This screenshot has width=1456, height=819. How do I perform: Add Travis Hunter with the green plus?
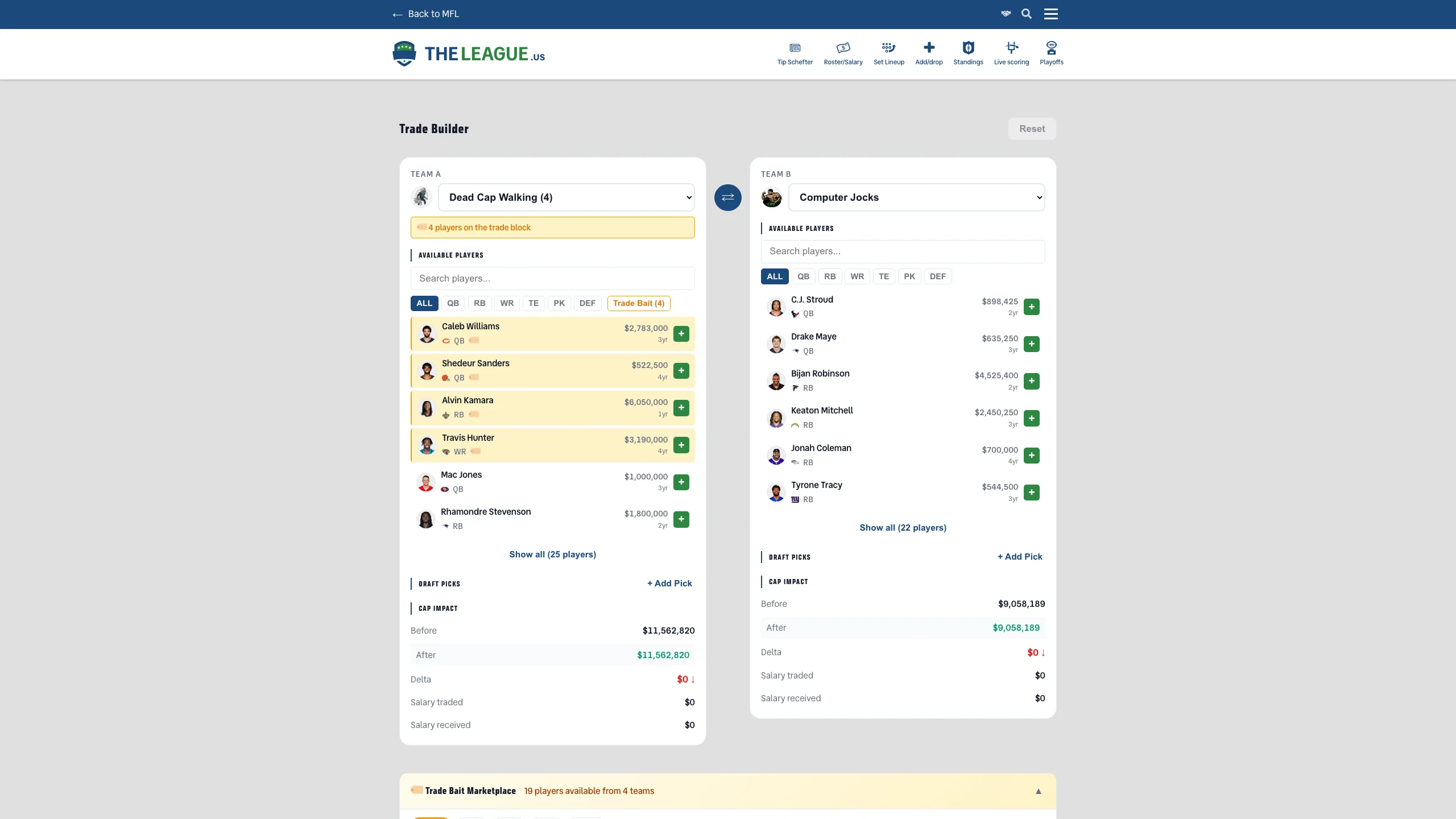click(681, 445)
